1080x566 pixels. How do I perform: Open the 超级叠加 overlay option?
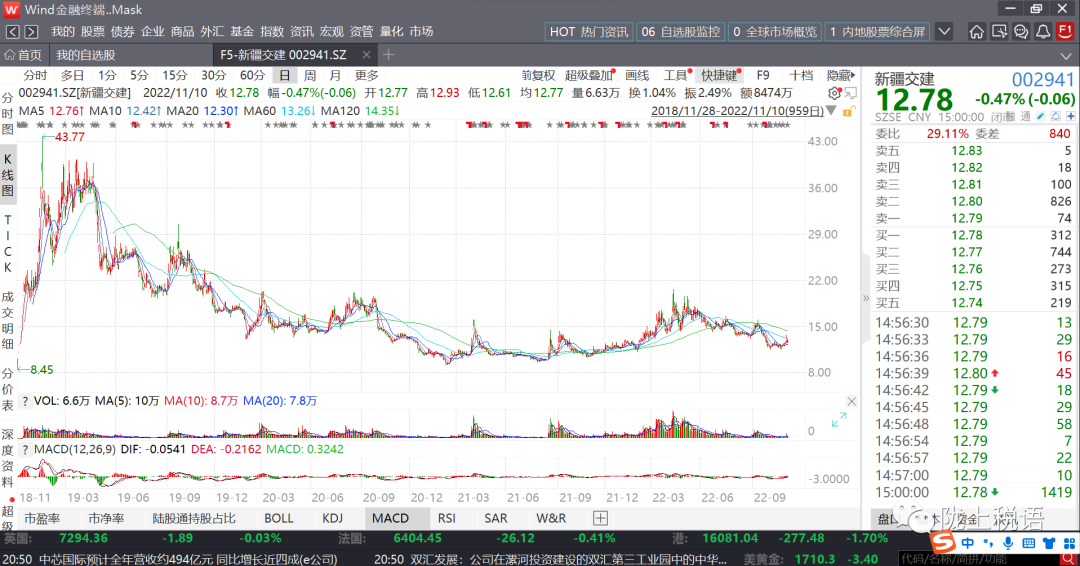(x=590, y=76)
